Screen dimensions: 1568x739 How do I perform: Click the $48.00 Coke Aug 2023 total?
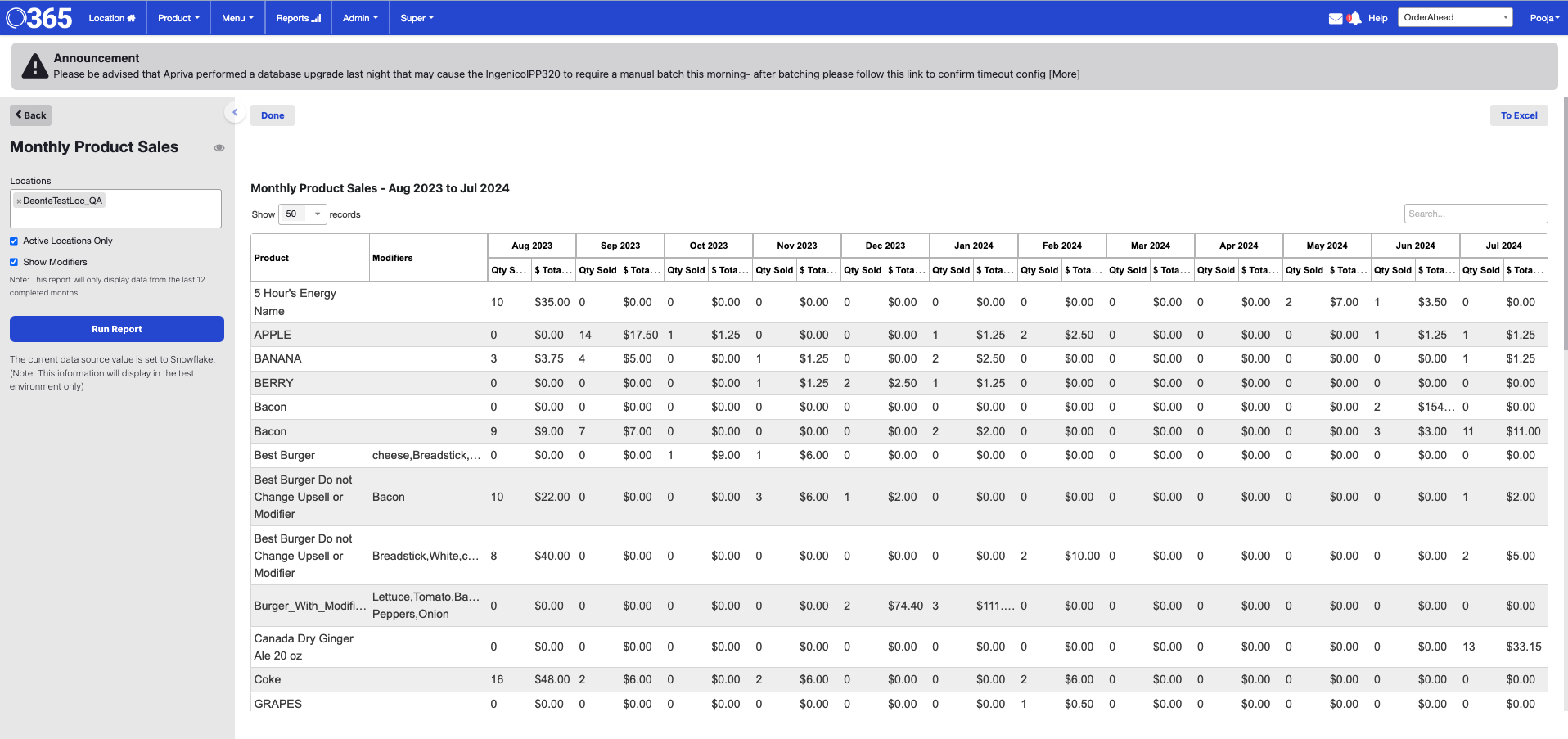(x=552, y=679)
